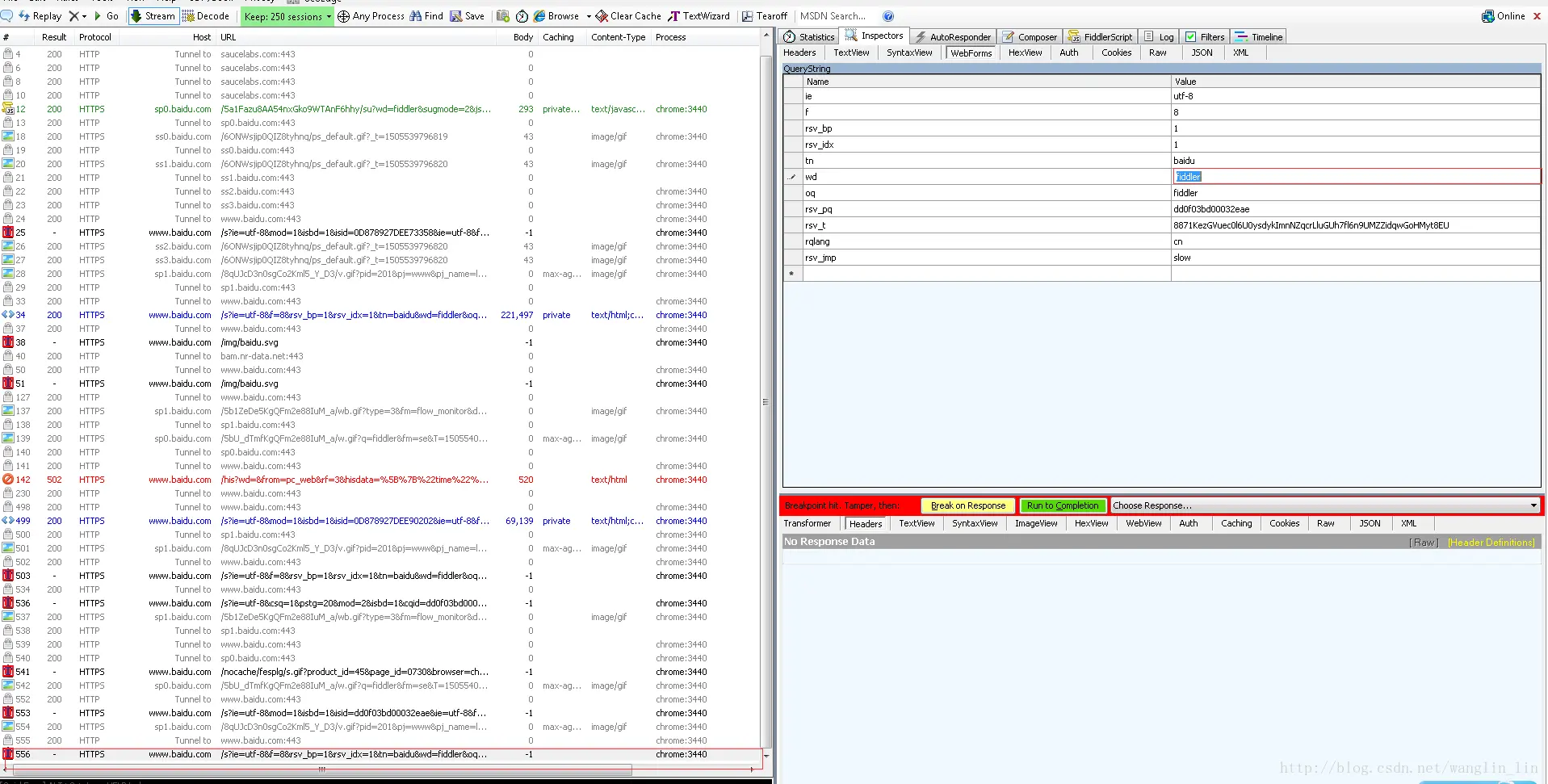Image resolution: width=1548 pixels, height=784 pixels.
Task: Open the Log tab
Action: point(1160,37)
